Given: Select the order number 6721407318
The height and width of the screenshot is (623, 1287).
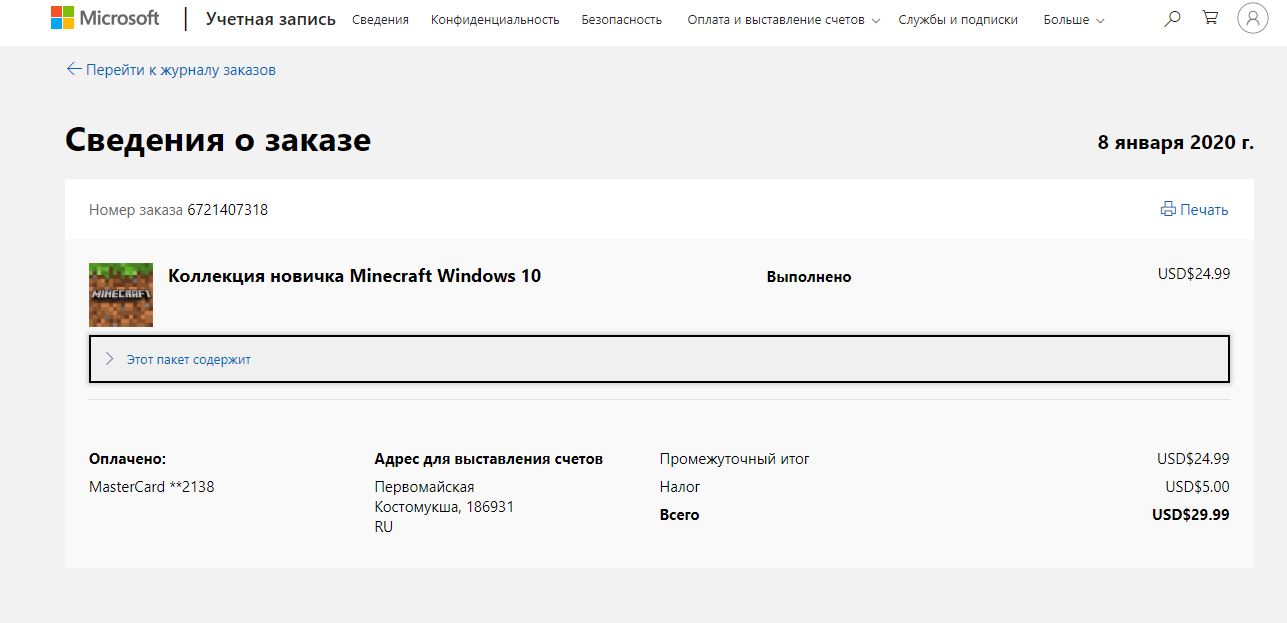Looking at the screenshot, I should (228, 210).
